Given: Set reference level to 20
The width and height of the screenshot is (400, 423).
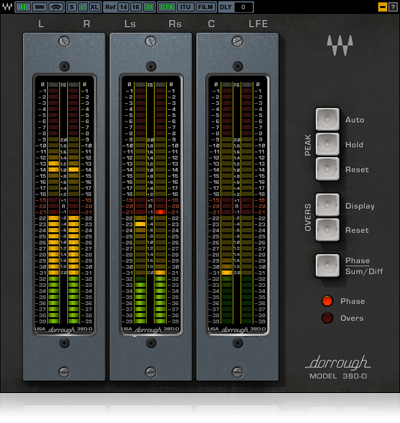Looking at the screenshot, I should pyautogui.click(x=148, y=7).
